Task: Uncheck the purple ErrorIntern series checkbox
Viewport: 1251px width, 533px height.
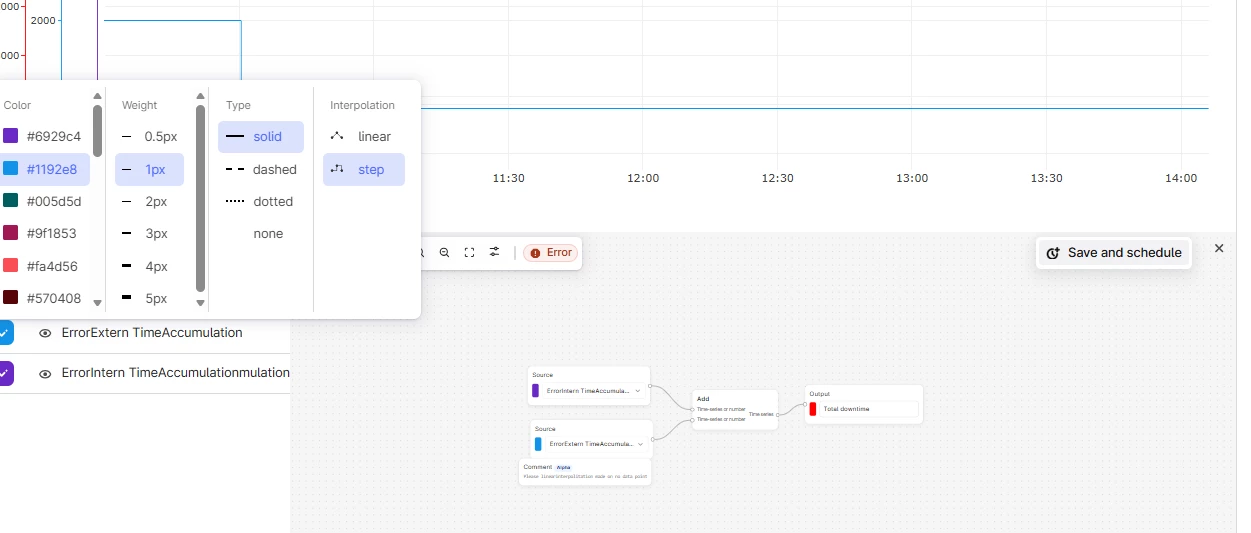Action: click(x=5, y=373)
